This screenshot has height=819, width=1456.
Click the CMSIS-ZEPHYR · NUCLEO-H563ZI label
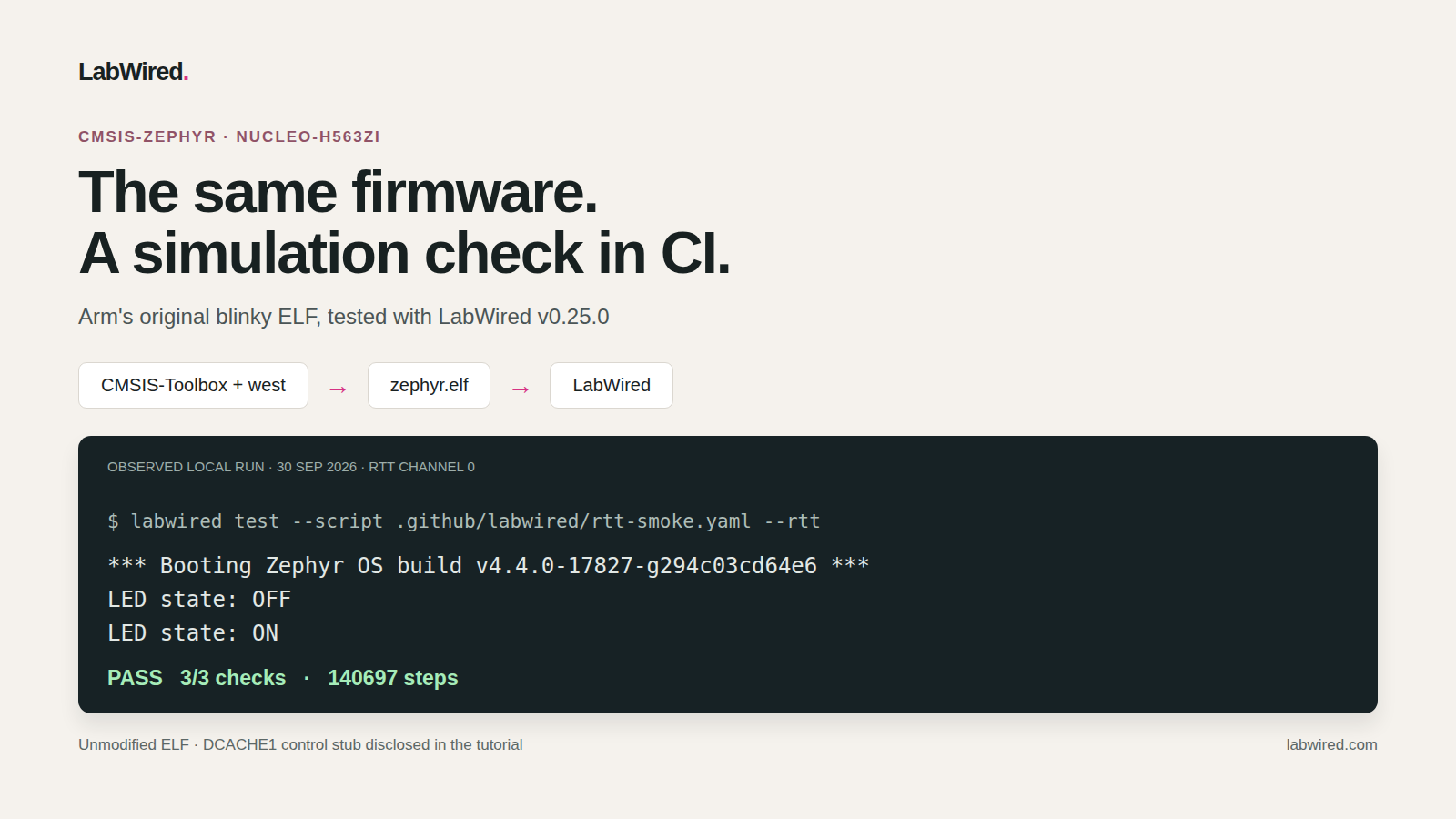click(229, 136)
